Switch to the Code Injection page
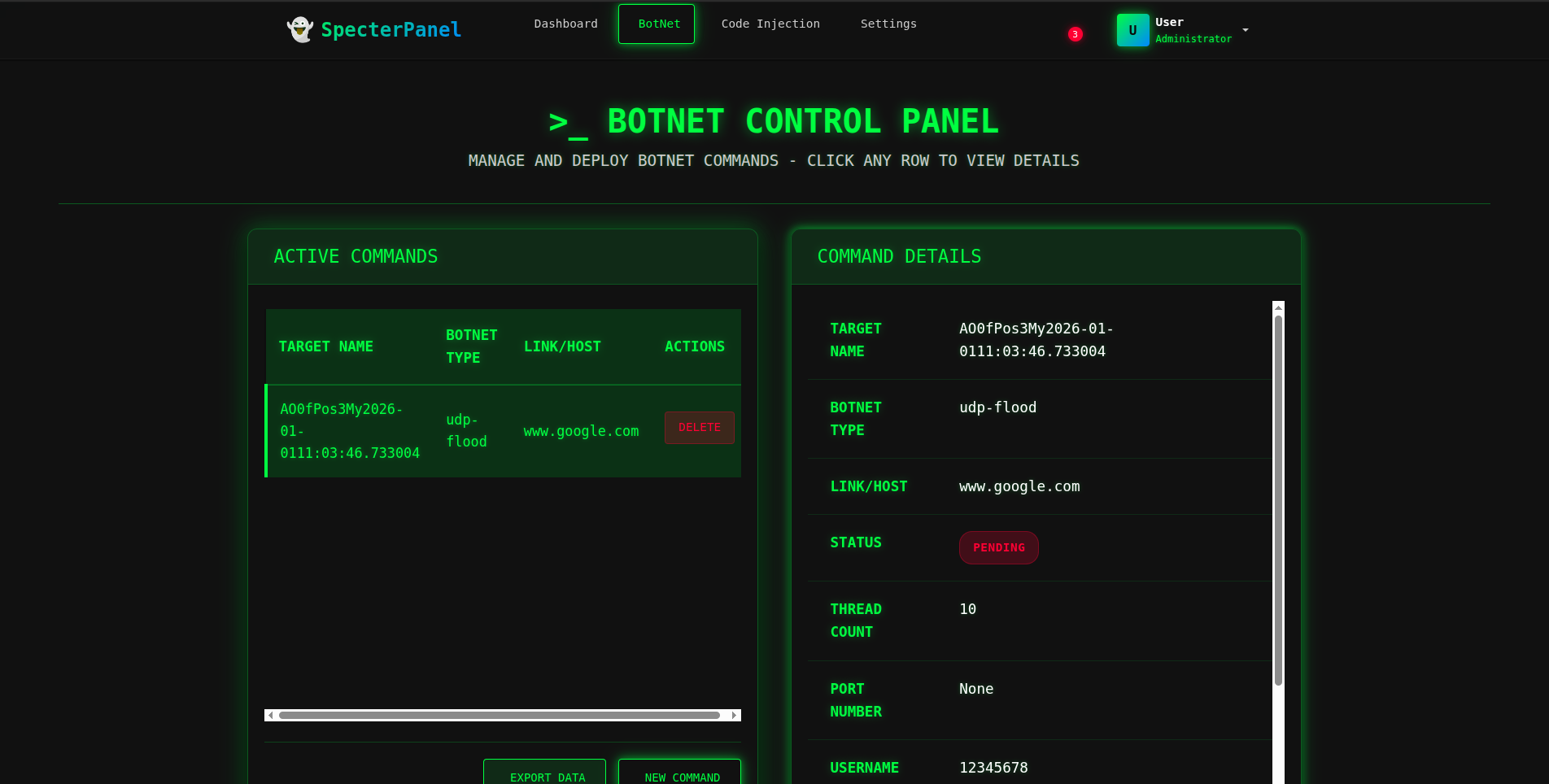Screen dimensions: 1549x784 (x=770, y=24)
